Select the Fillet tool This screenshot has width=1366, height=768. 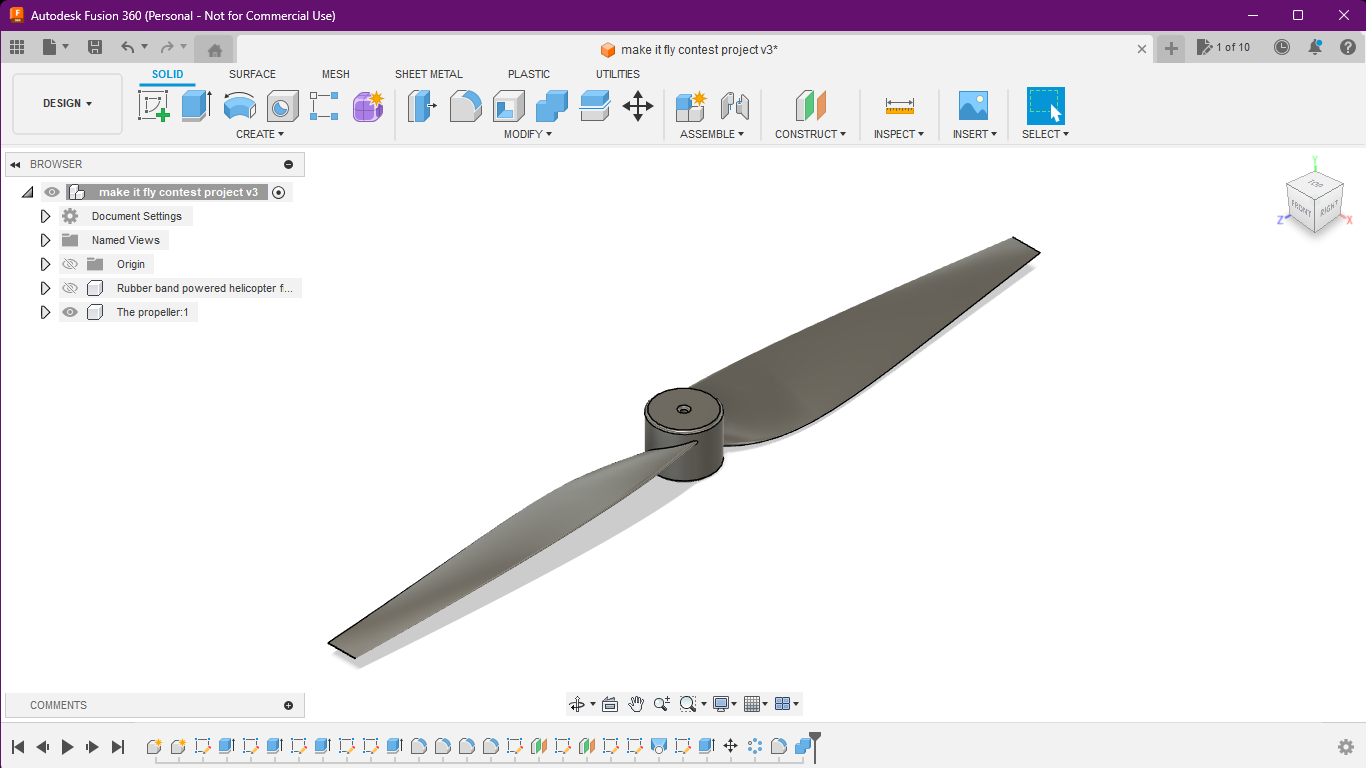tap(466, 105)
